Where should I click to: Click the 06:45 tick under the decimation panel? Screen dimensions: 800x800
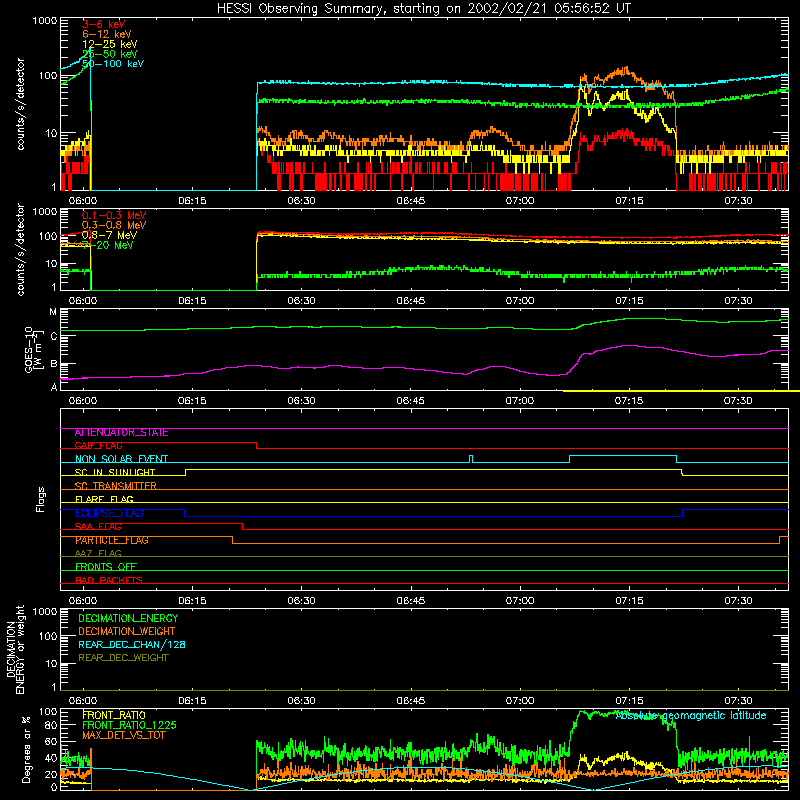pos(411,701)
